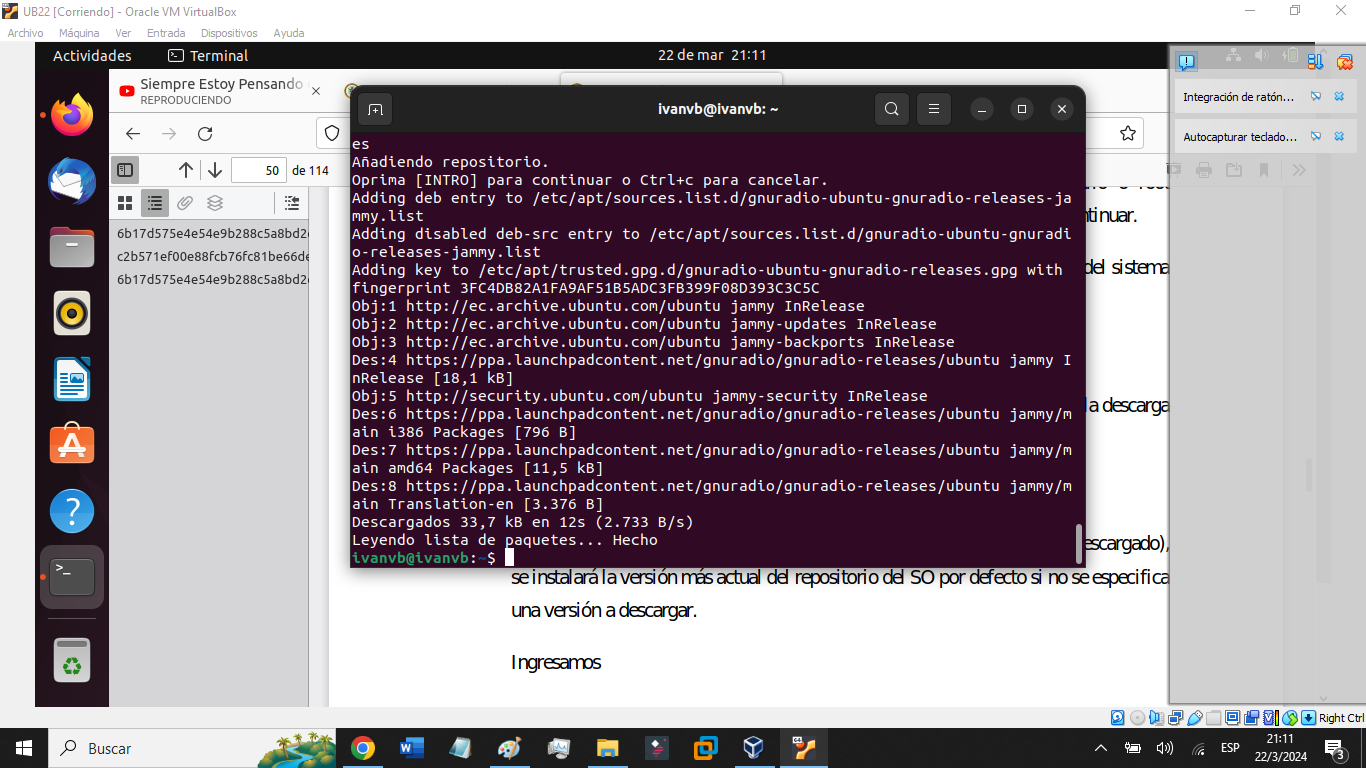1366x768 pixels.
Task: Open Terminal app menu in top bar
Action: tap(208, 56)
